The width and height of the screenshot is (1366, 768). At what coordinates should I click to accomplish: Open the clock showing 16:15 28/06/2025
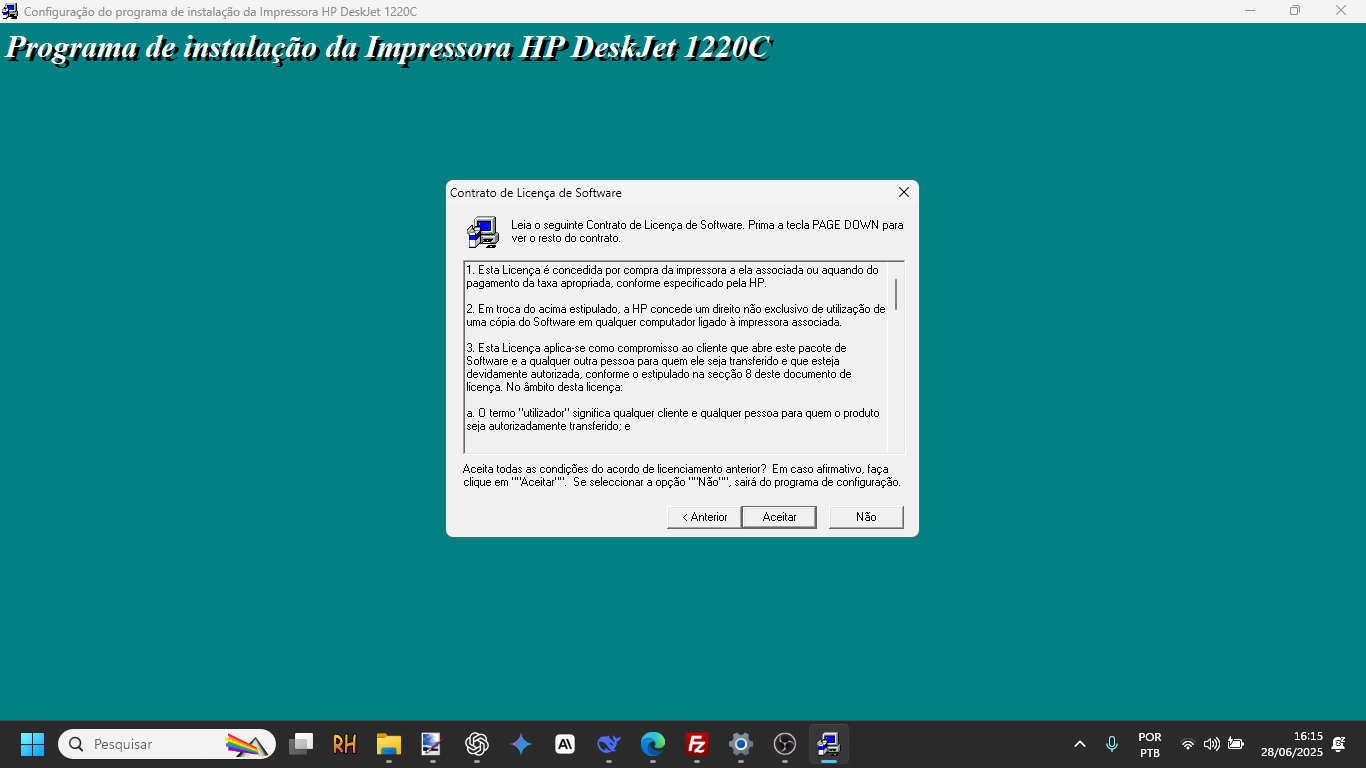1291,744
